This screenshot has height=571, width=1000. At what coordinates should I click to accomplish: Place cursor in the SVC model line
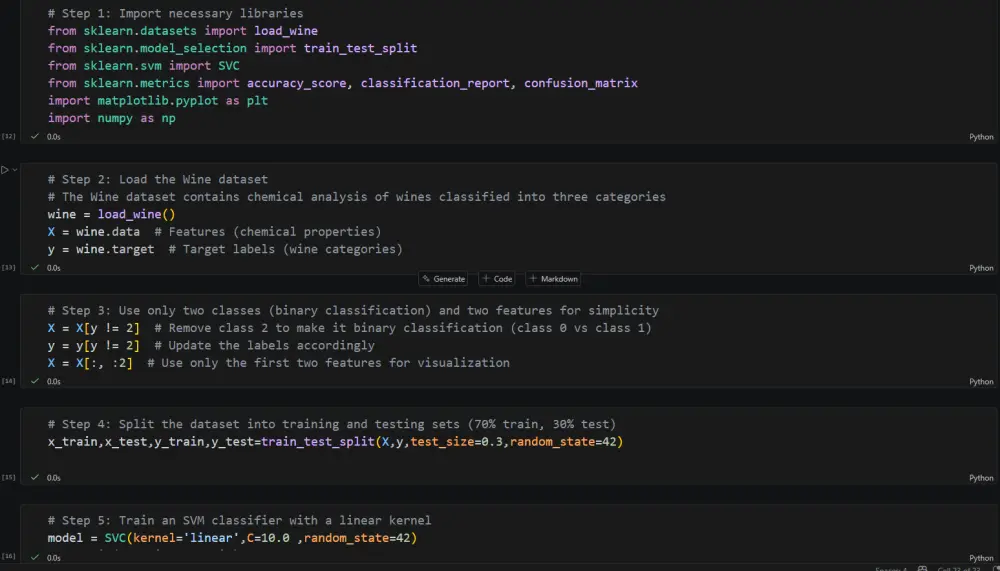tap(232, 538)
